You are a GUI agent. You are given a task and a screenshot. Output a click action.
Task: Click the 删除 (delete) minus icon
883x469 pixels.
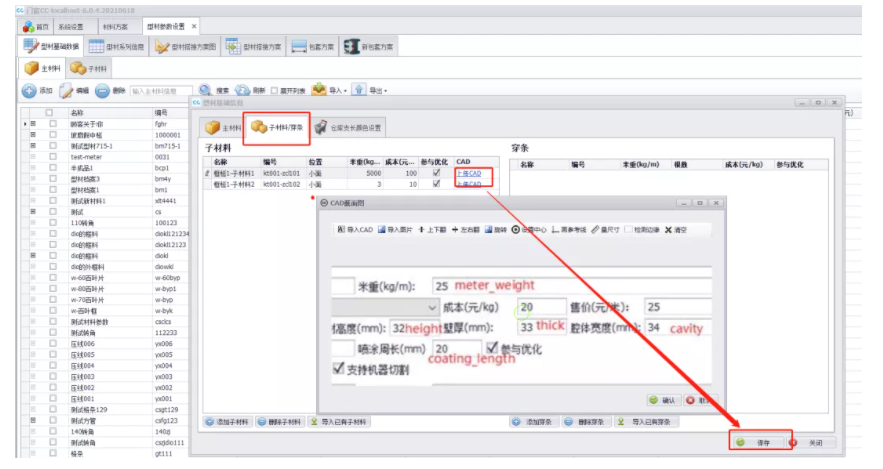(104, 90)
